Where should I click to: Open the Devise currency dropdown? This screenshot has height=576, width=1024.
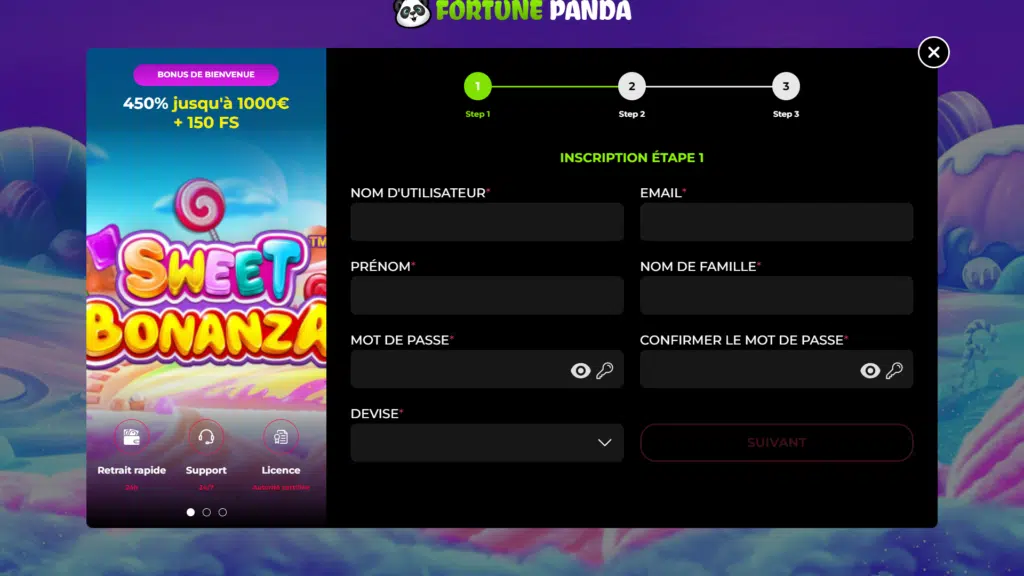point(487,443)
